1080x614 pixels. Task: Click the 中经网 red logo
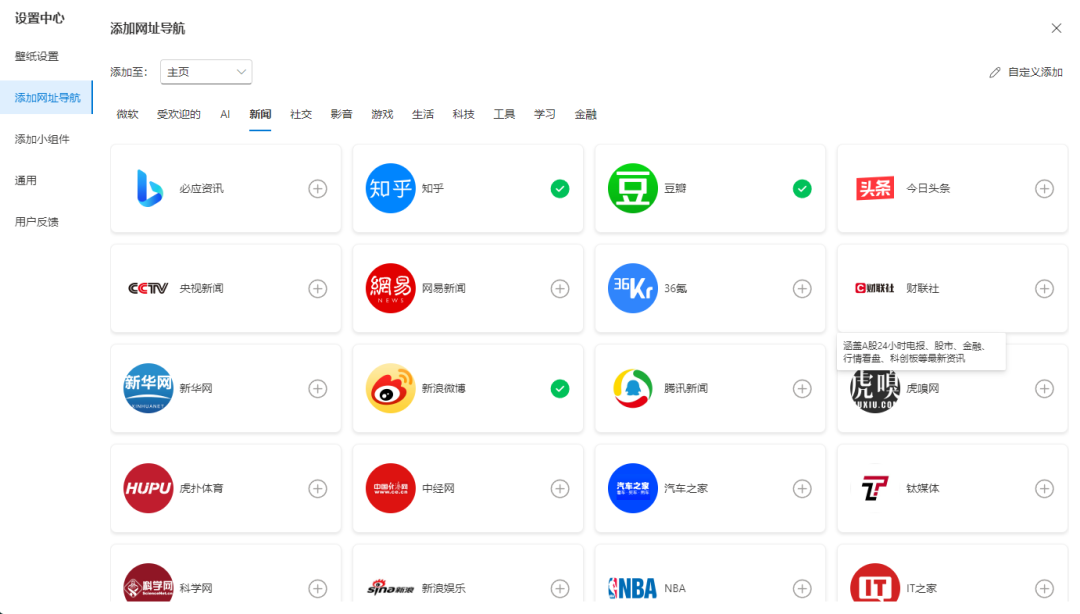pos(390,488)
